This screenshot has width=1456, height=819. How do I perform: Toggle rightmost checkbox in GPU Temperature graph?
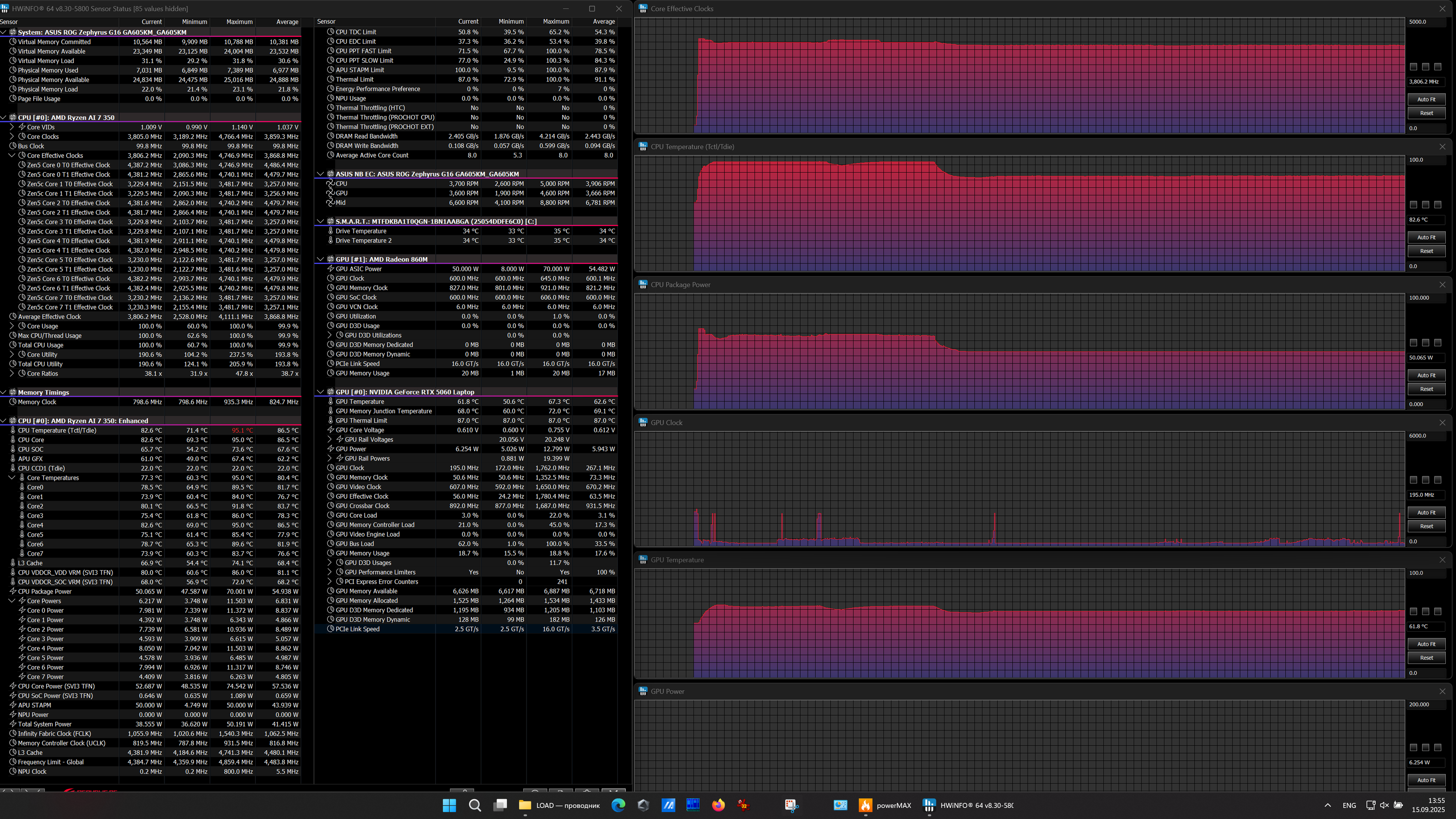1438,611
